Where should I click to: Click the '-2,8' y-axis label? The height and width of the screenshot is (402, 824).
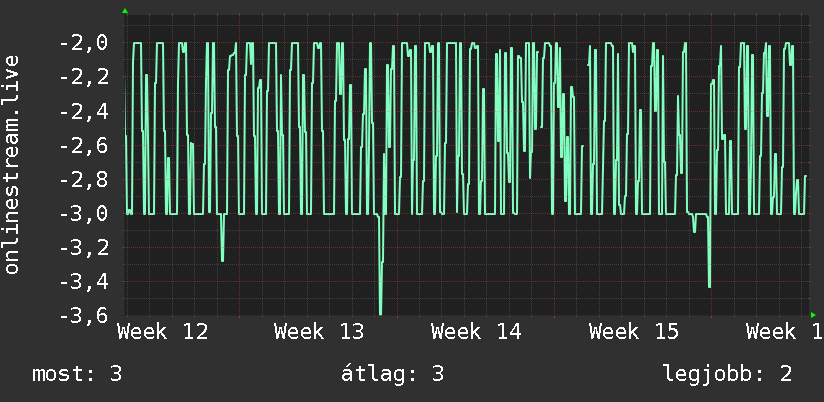83,180
